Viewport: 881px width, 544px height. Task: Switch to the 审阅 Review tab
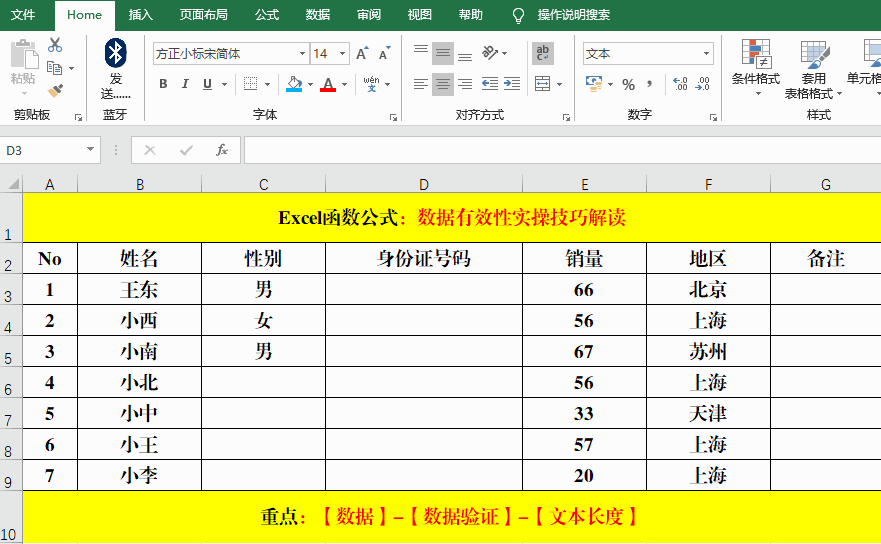coord(369,15)
